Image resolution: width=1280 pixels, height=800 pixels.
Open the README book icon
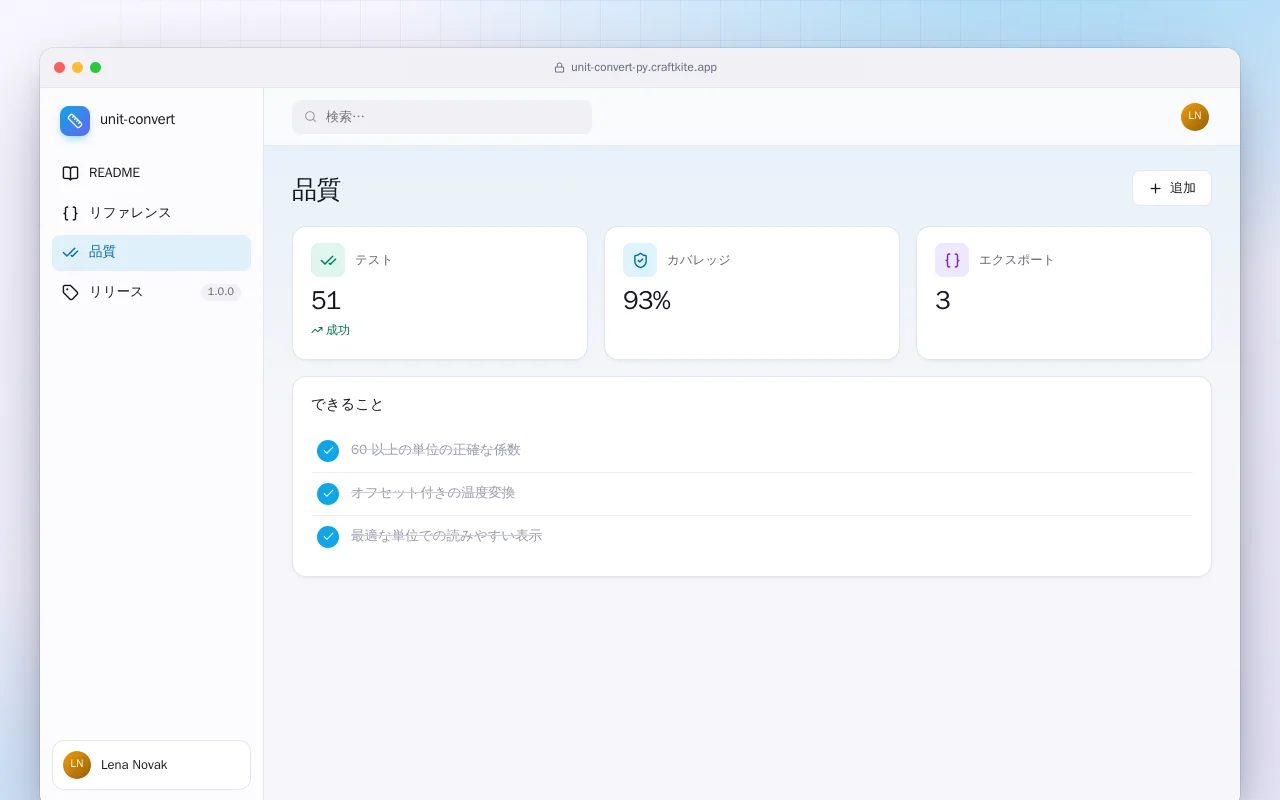(x=70, y=173)
